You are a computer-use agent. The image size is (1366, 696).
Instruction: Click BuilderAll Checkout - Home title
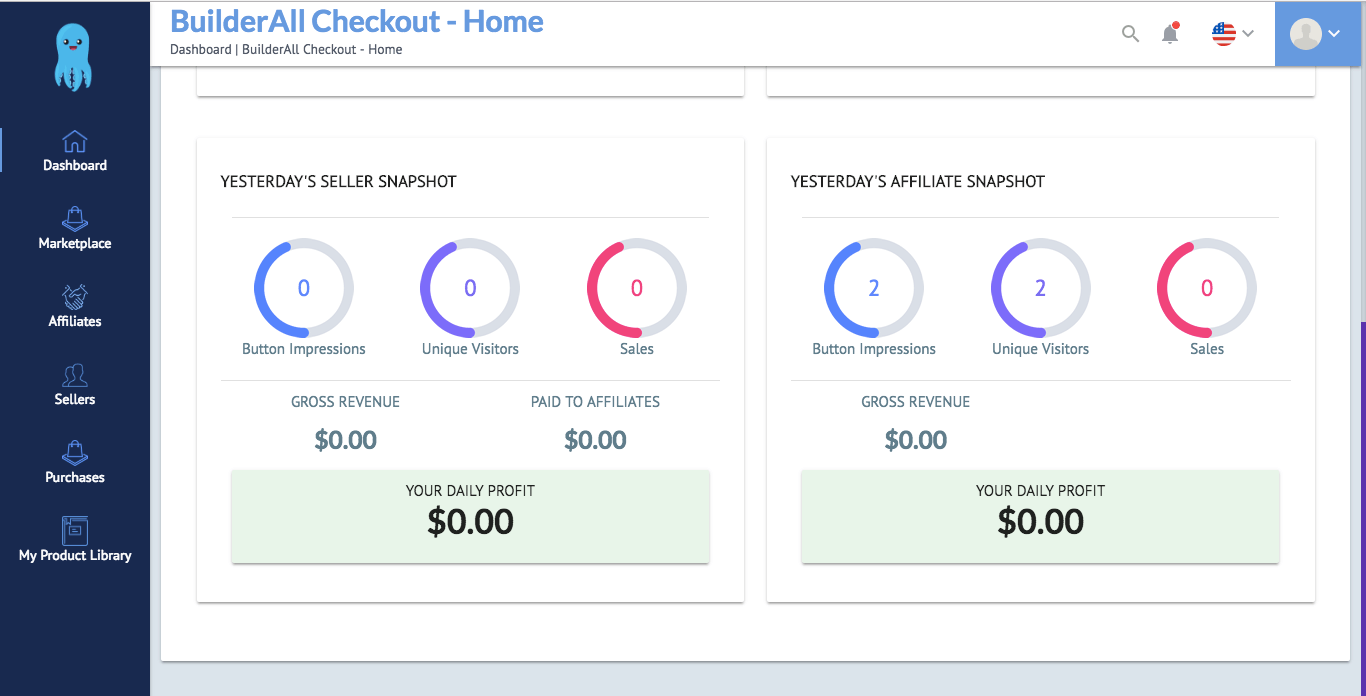coord(357,21)
